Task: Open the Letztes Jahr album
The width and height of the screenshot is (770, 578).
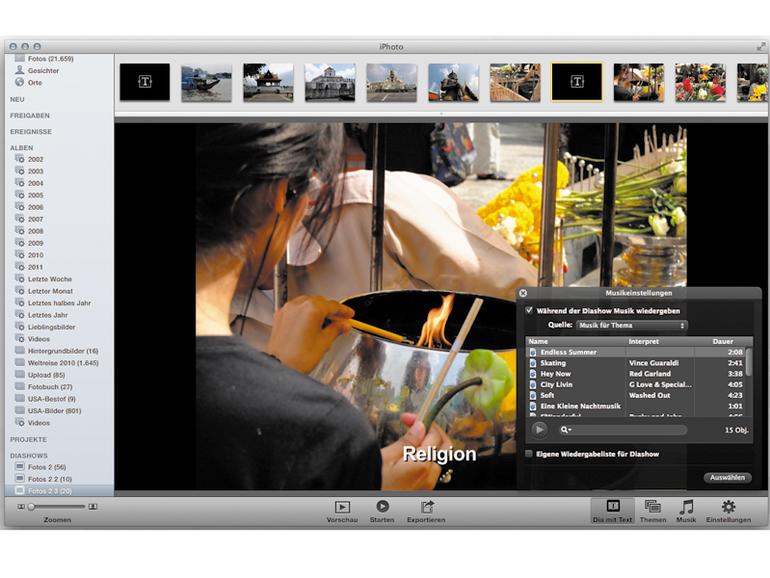Action: [x=48, y=315]
